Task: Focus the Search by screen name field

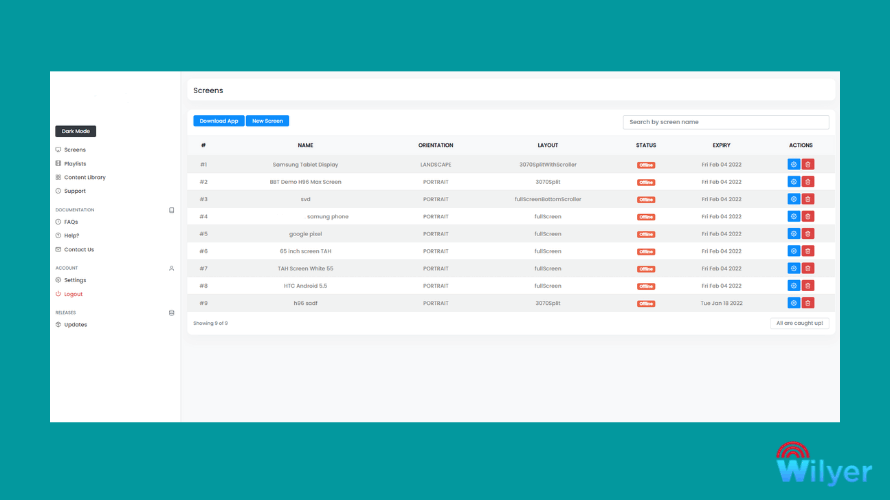Action: (726, 122)
